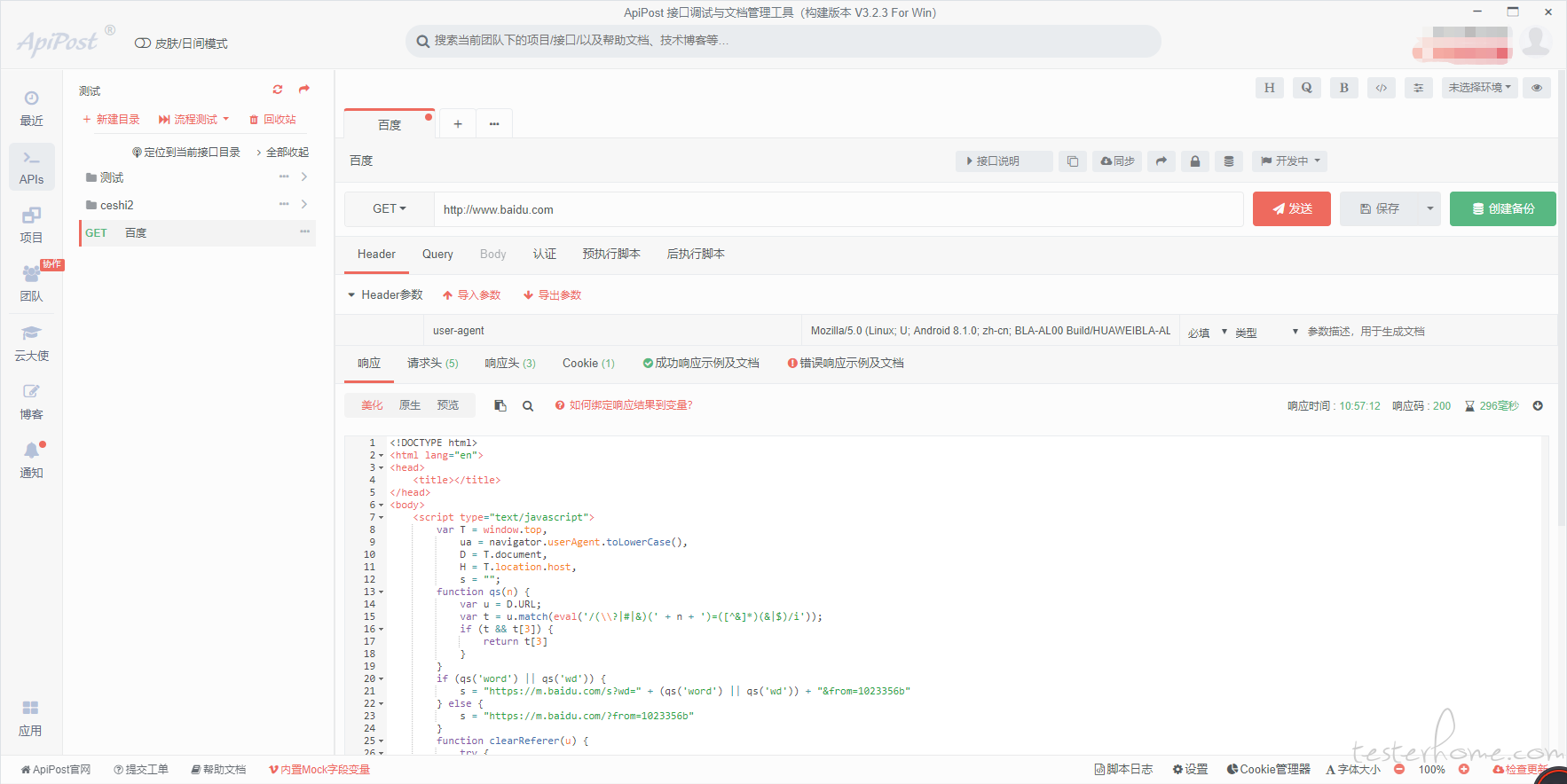Open the Cookie (1) tab
The width and height of the screenshot is (1567, 784).
tap(588, 363)
